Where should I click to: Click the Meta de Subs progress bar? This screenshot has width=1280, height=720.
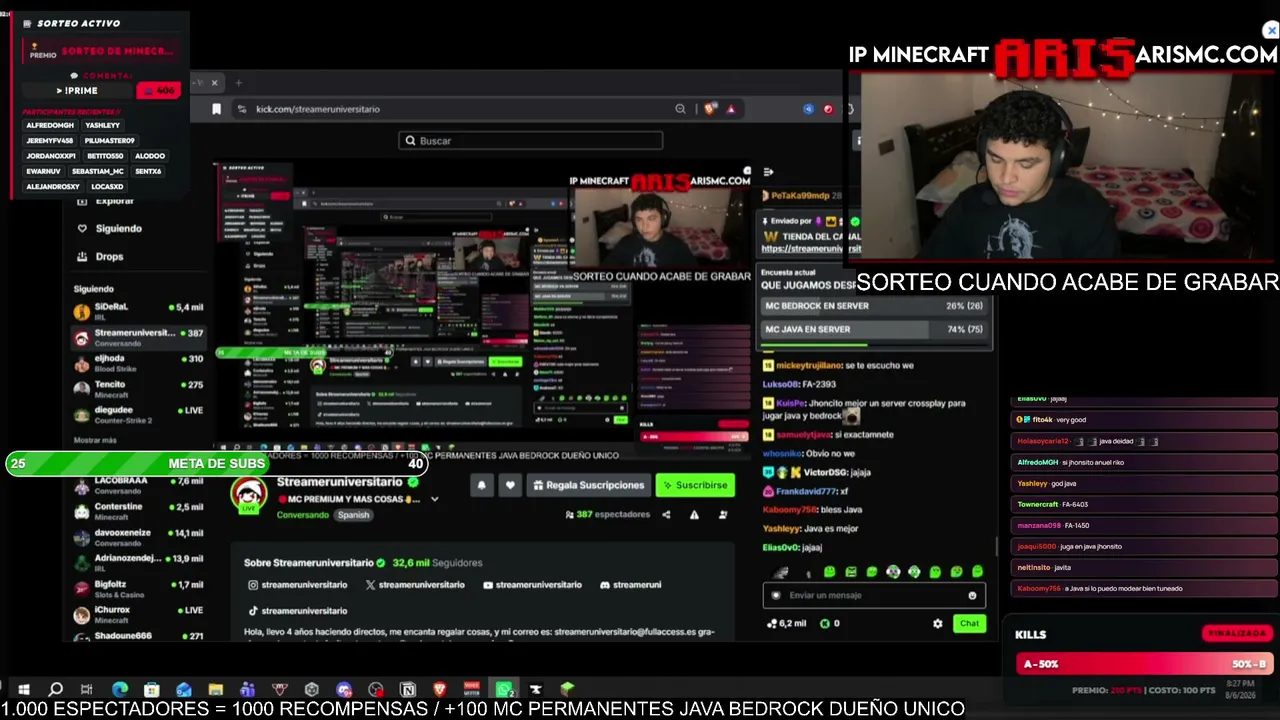tap(217, 463)
